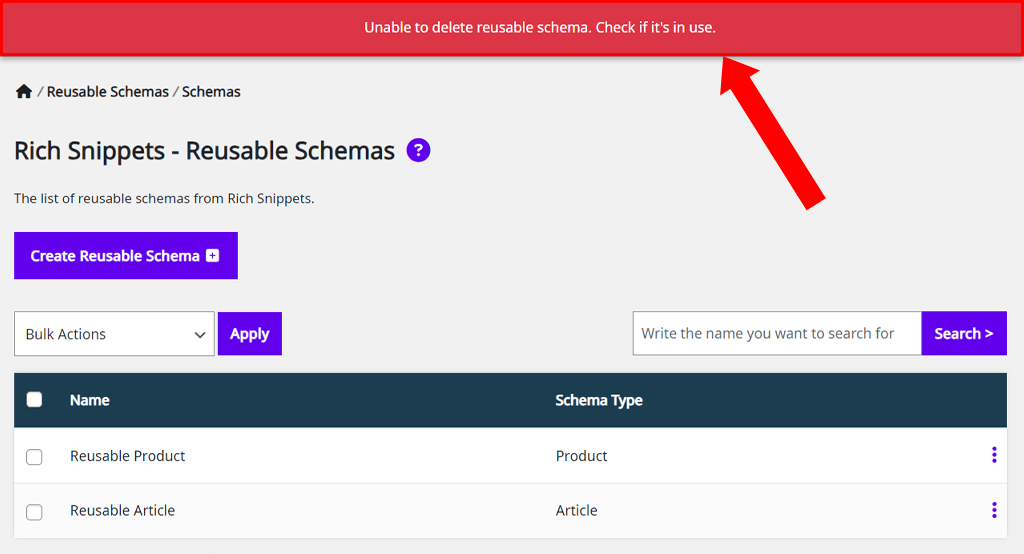
Task: Open the Reusable Article schema entry
Action: click(122, 510)
